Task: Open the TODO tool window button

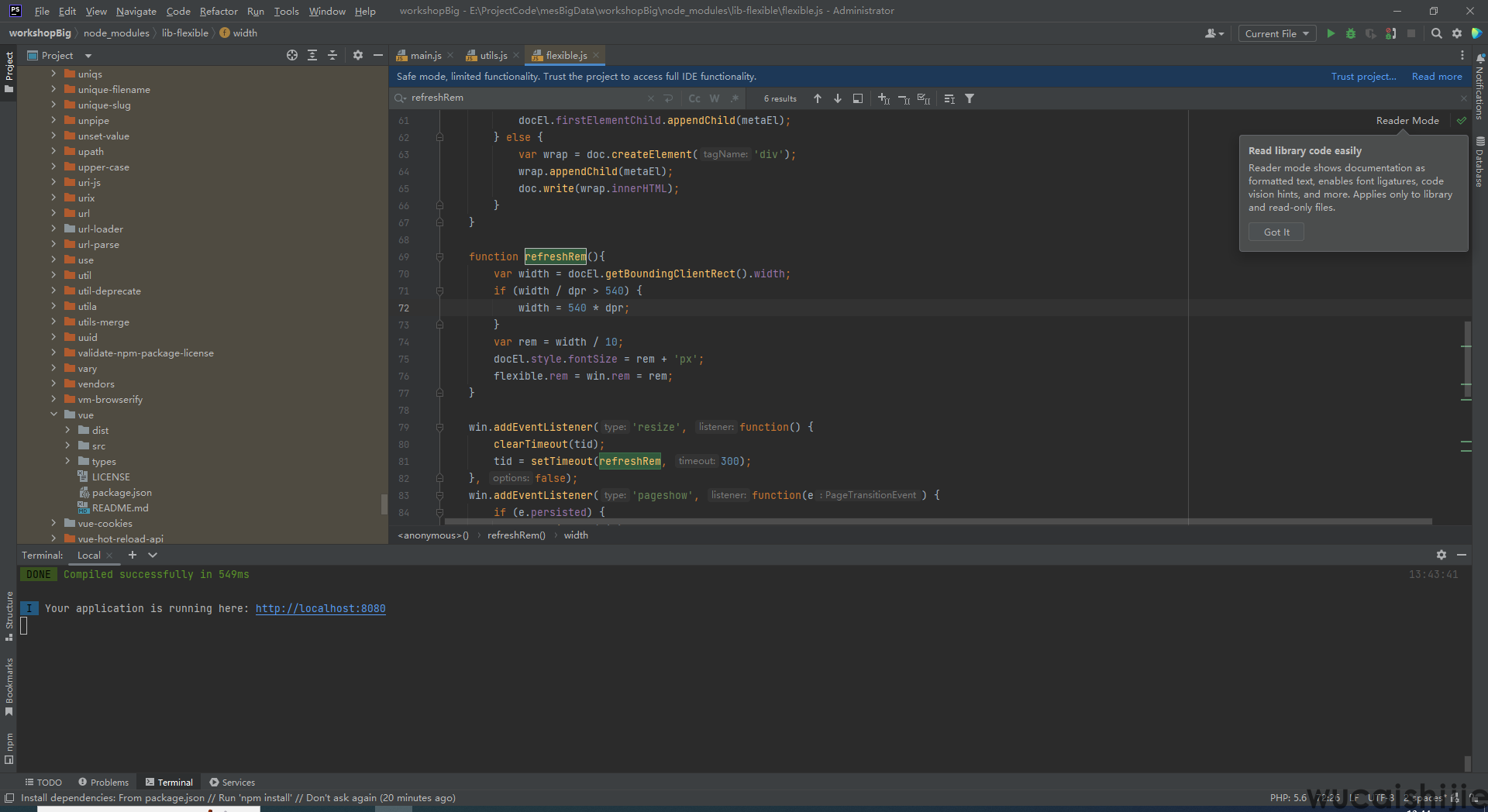Action: (43, 782)
